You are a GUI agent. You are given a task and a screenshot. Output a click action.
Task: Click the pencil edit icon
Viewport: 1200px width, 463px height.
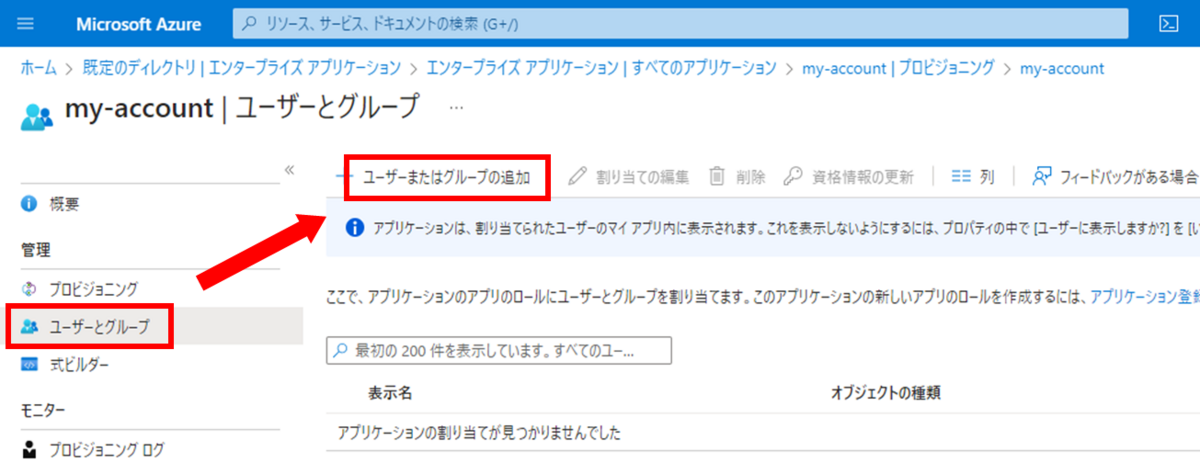tap(576, 177)
